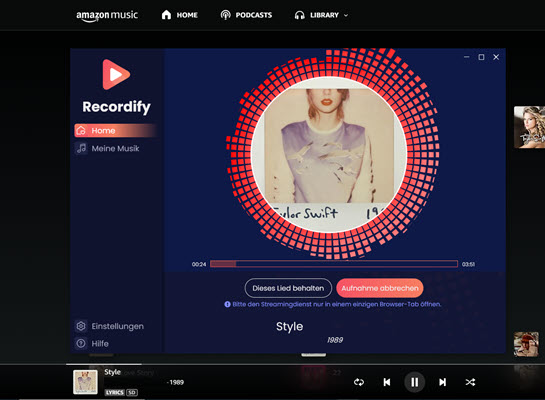Image resolution: width=545 pixels, height=400 pixels.
Task: Click the 1989 album label in the bottom player bar
Action: coord(176,382)
